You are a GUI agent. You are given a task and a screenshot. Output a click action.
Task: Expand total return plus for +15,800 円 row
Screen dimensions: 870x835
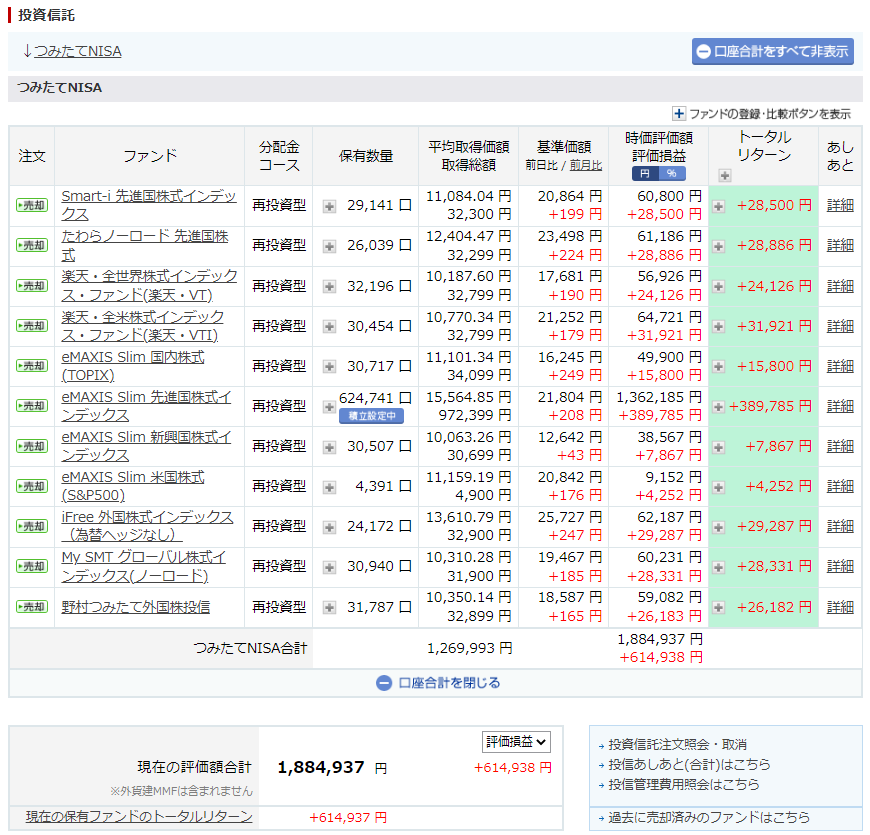click(719, 367)
